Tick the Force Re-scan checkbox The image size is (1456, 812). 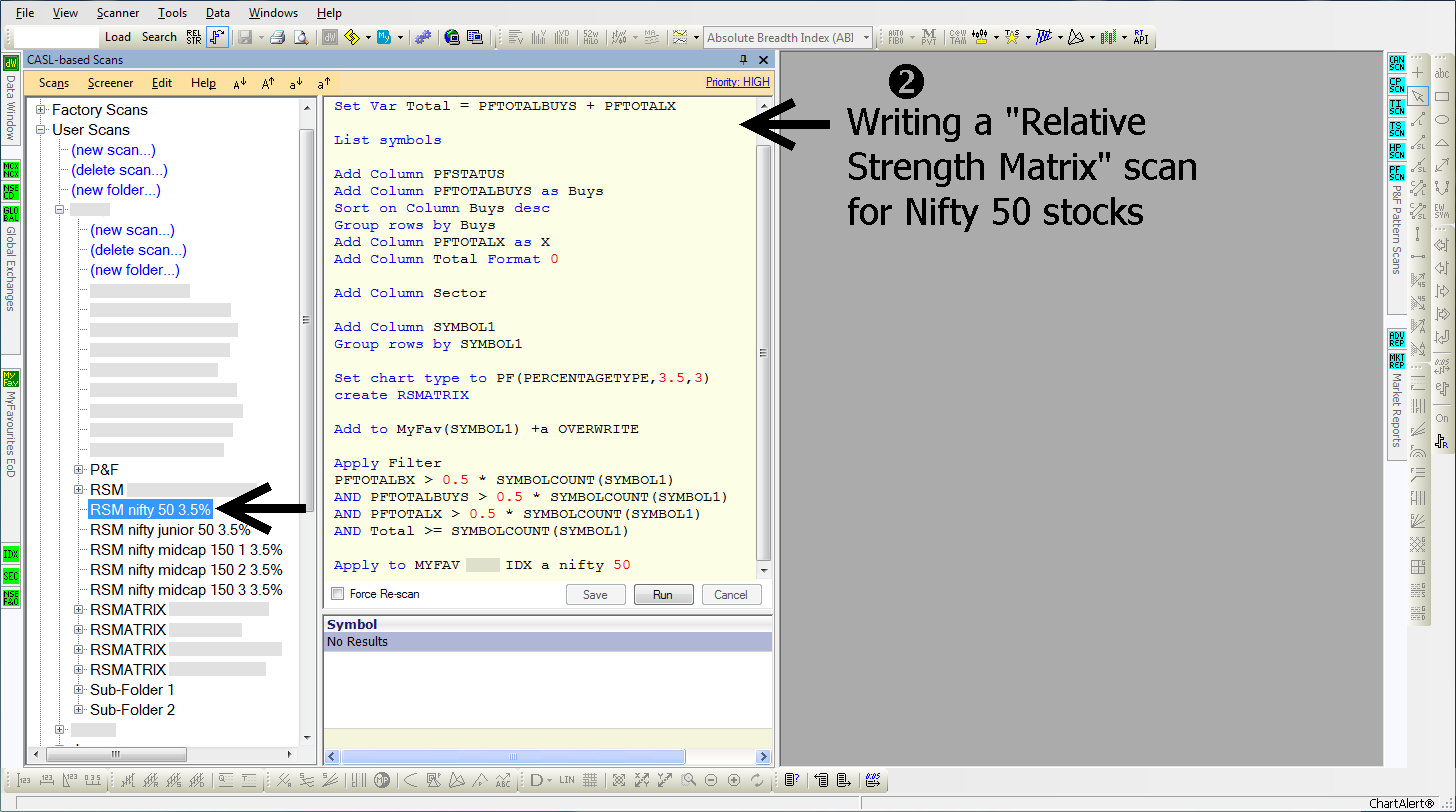click(337, 594)
